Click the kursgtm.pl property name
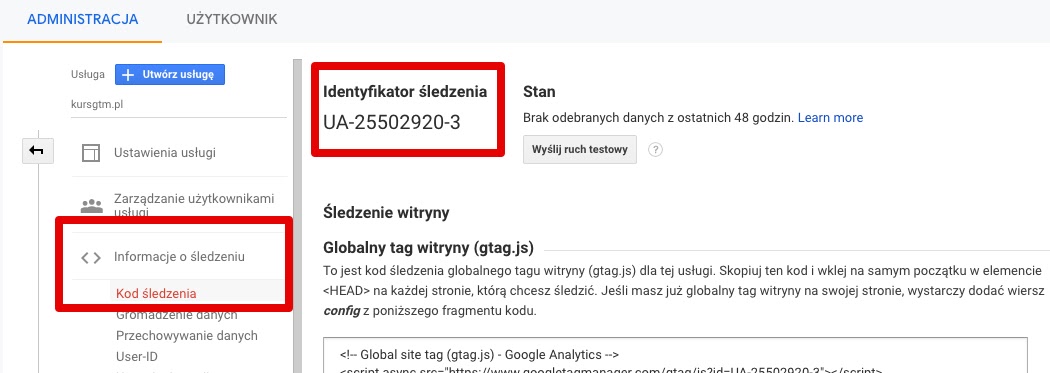The height and width of the screenshot is (373, 1050). (x=97, y=104)
